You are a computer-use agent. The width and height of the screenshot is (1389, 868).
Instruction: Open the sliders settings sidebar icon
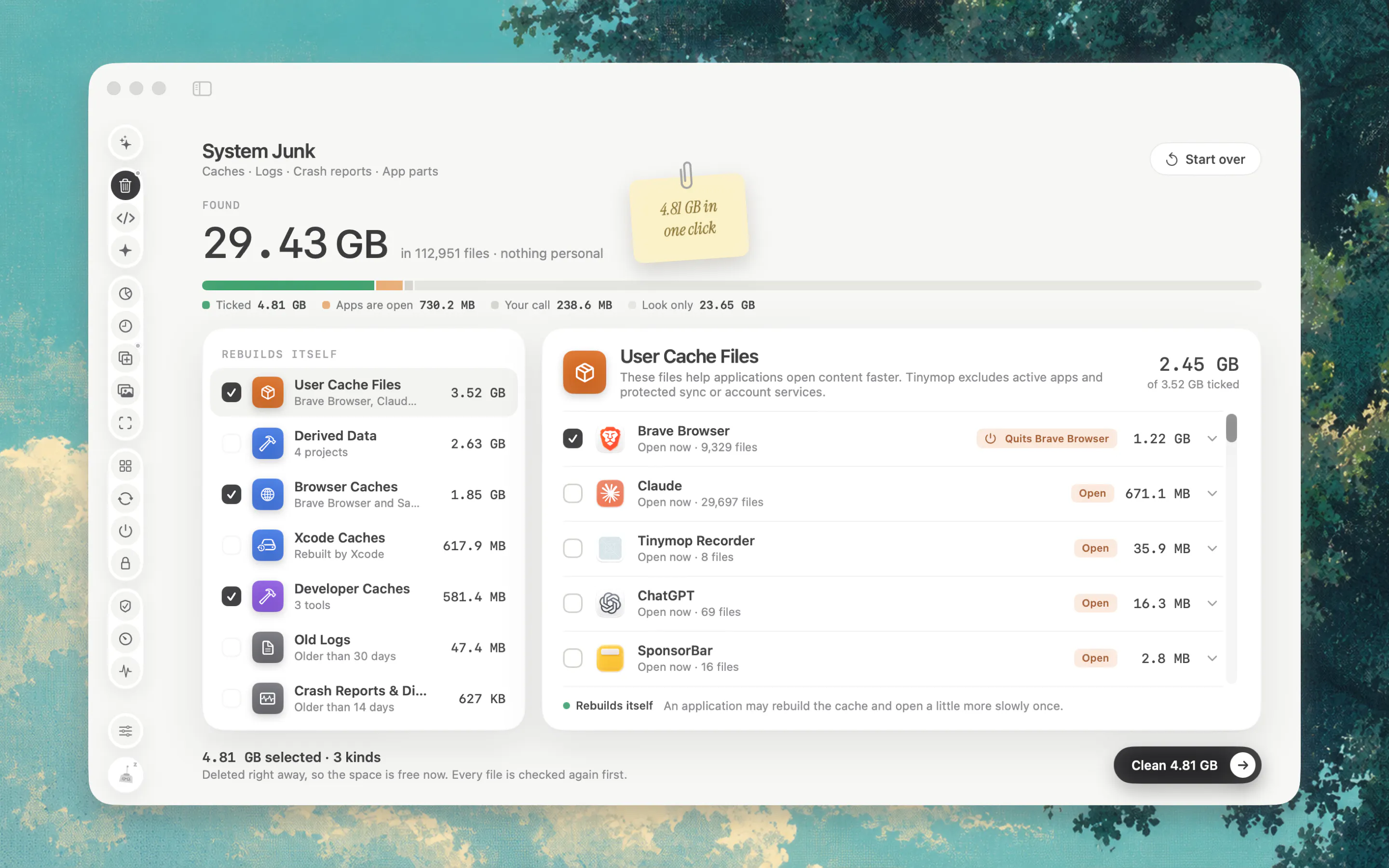pos(125,732)
